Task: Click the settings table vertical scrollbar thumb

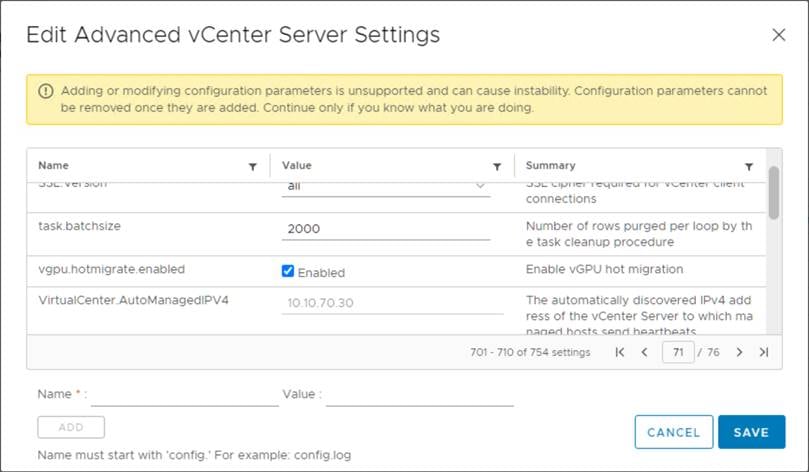Action: [773, 193]
